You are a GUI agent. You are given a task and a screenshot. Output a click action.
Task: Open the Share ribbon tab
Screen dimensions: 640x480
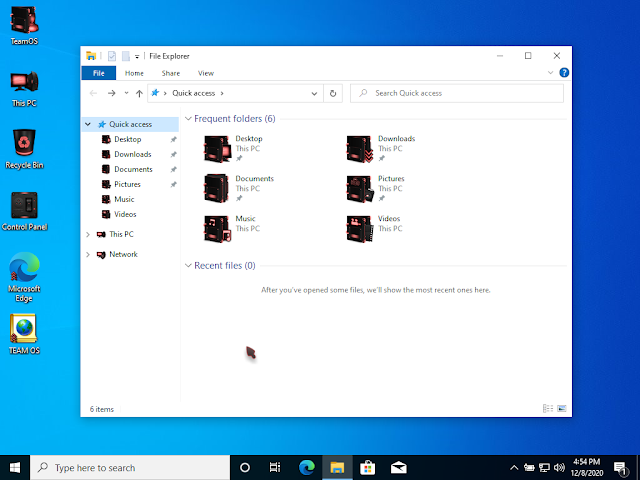pos(171,73)
